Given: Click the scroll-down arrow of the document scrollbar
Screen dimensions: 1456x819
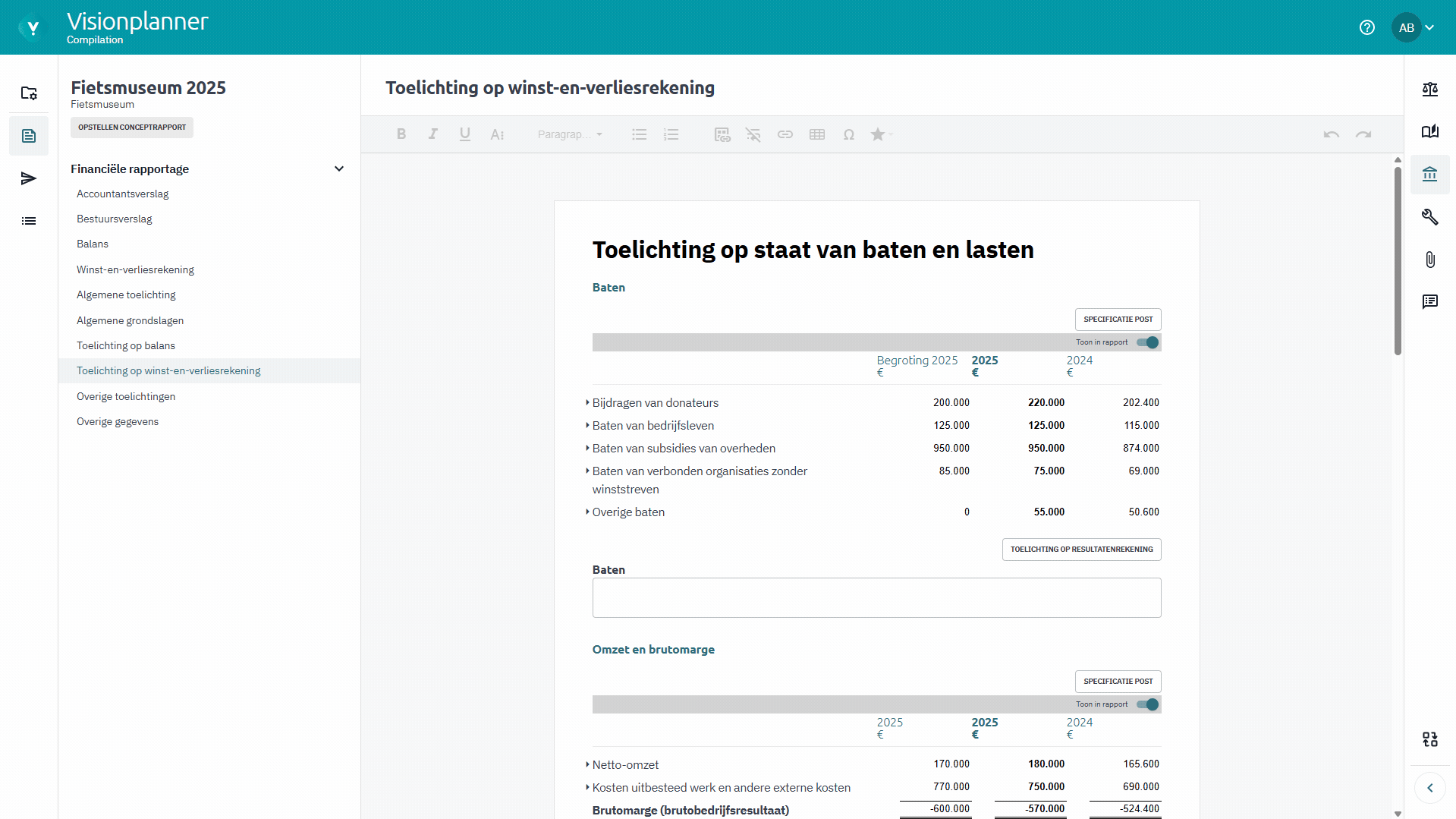Looking at the screenshot, I should coord(1398,813).
